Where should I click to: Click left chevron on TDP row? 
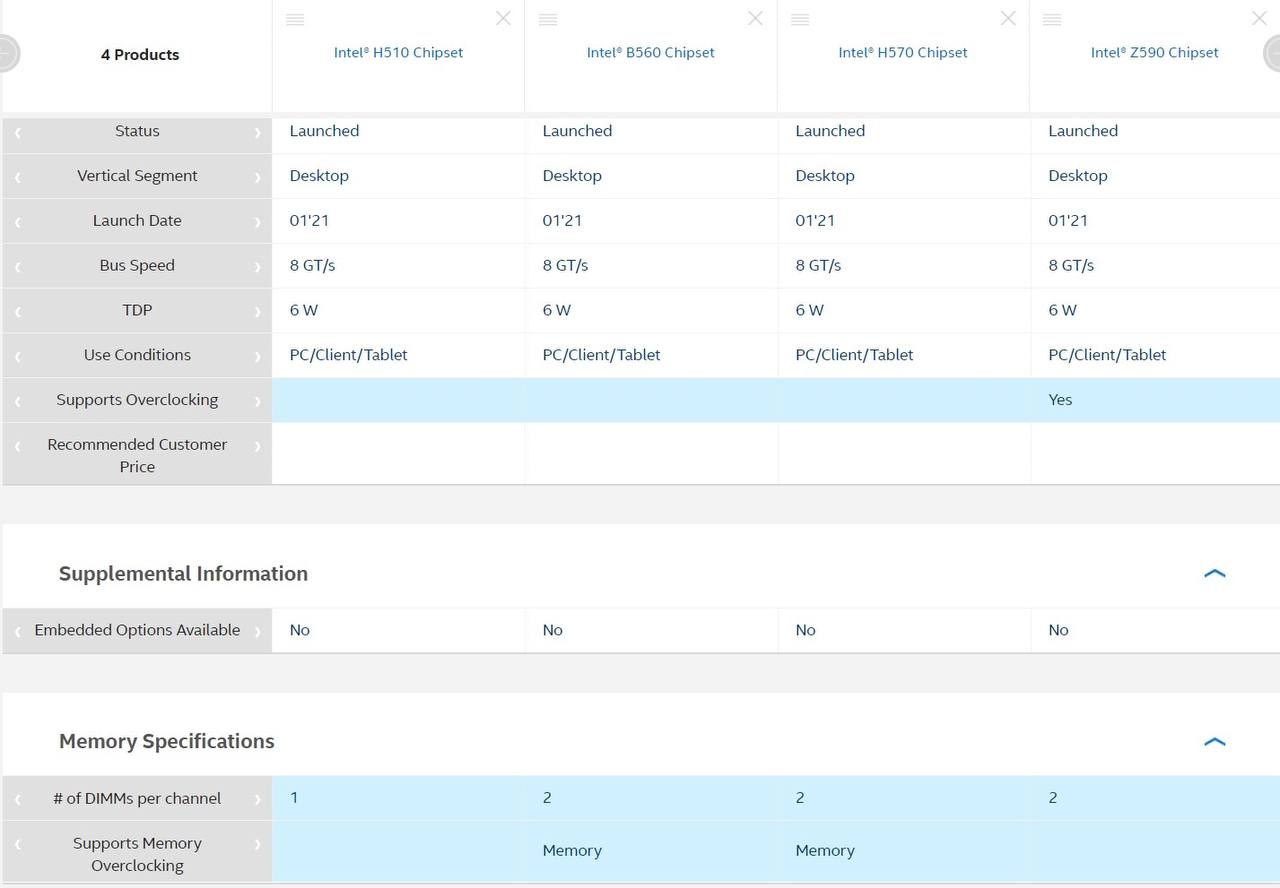coord(18,312)
